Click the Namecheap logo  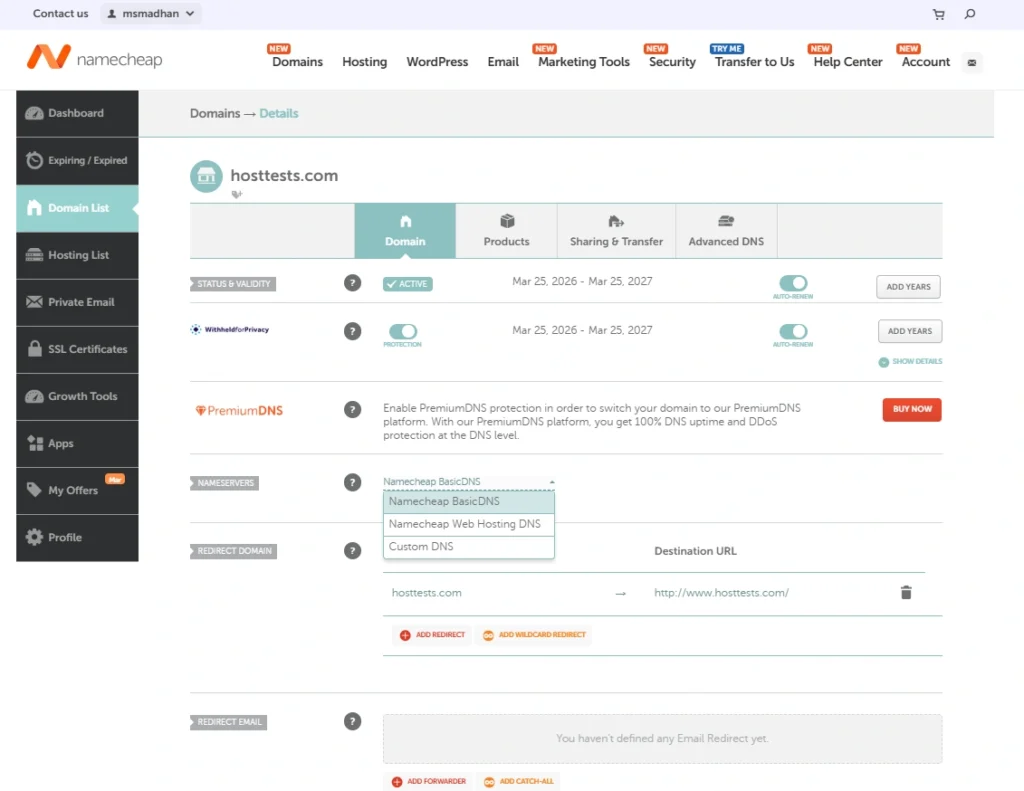tap(94, 58)
